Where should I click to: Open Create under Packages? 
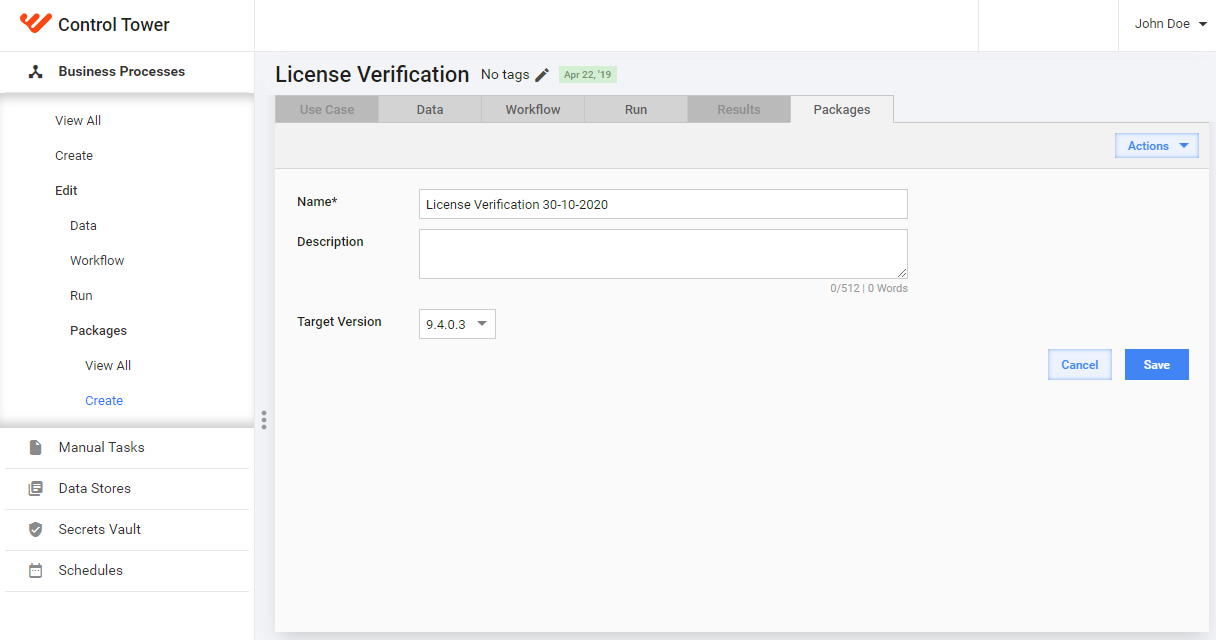(x=104, y=401)
